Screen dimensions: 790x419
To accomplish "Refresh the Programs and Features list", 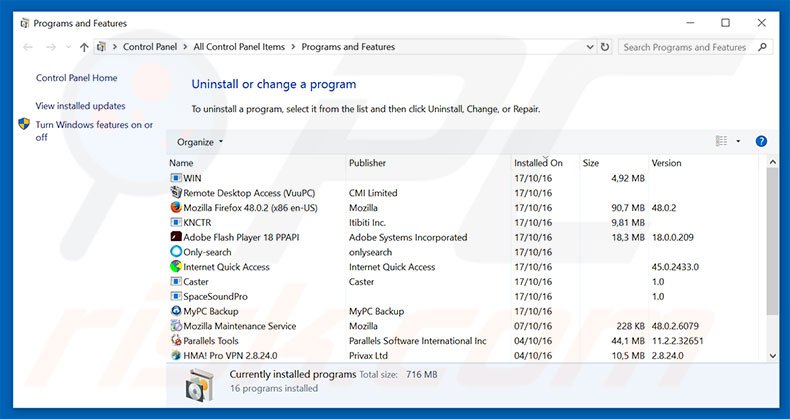I will pos(605,47).
